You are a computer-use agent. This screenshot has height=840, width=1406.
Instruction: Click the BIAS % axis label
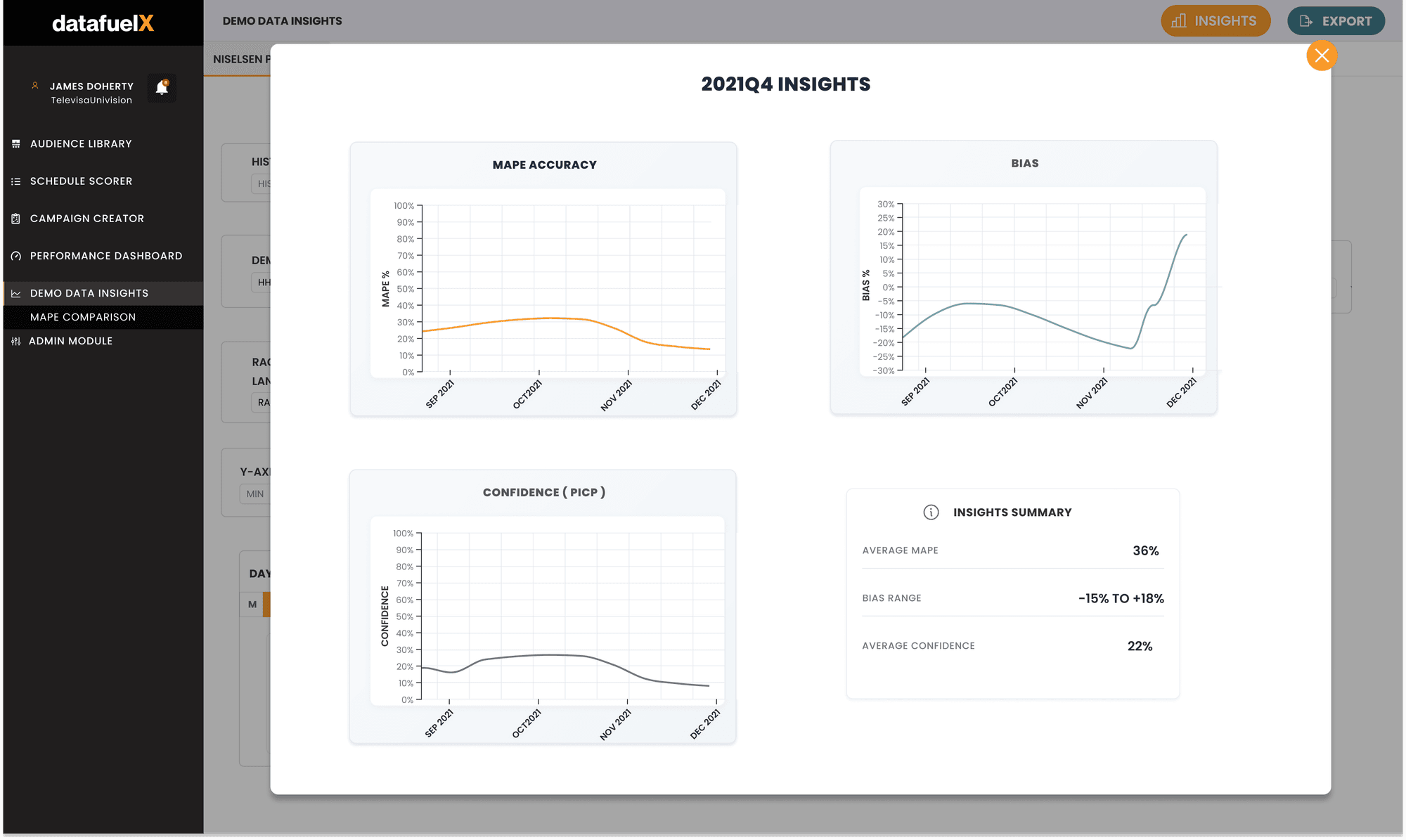click(865, 286)
